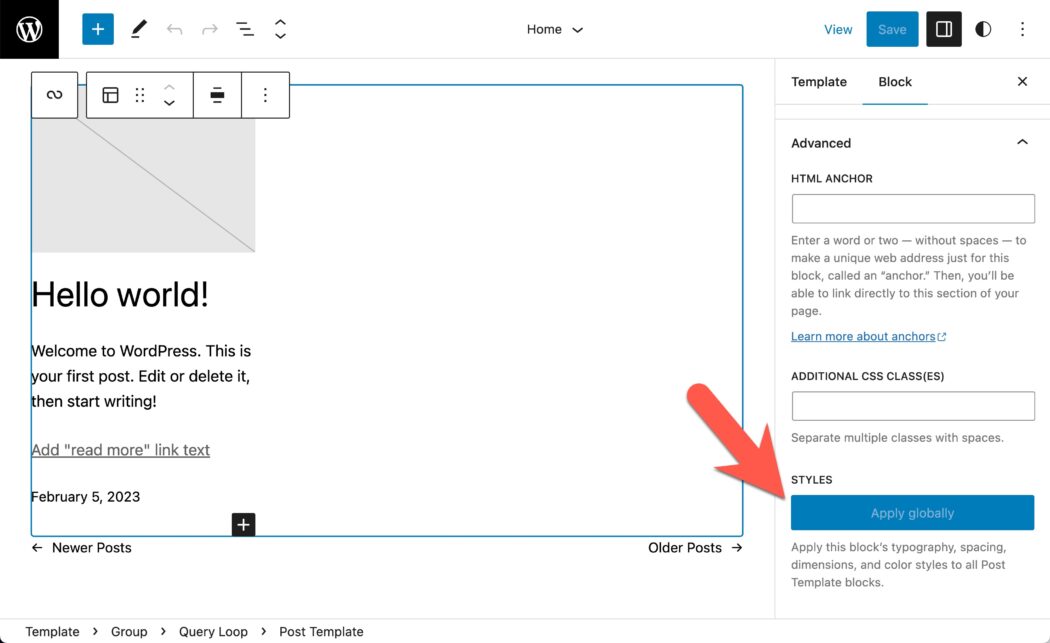Focus the Additional CSS Class(es) field

(913, 406)
